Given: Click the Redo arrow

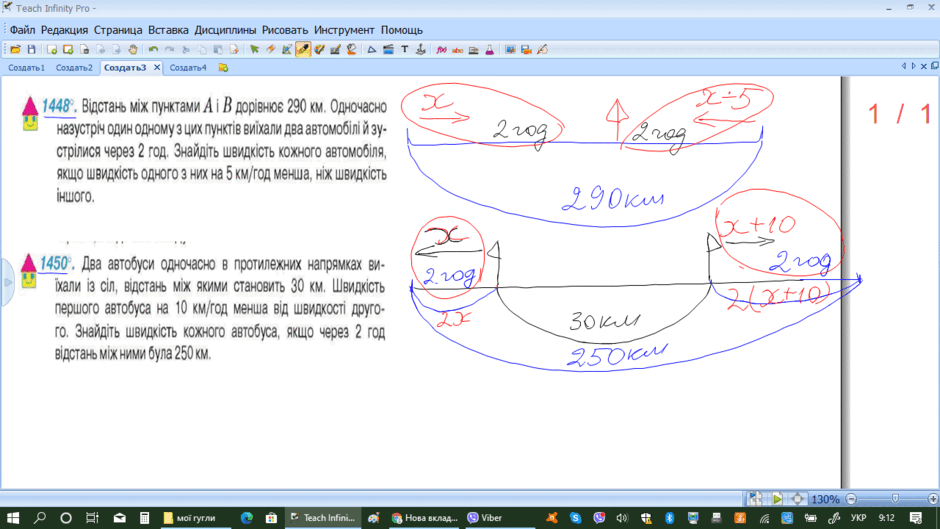Looking at the screenshot, I should [x=170, y=50].
